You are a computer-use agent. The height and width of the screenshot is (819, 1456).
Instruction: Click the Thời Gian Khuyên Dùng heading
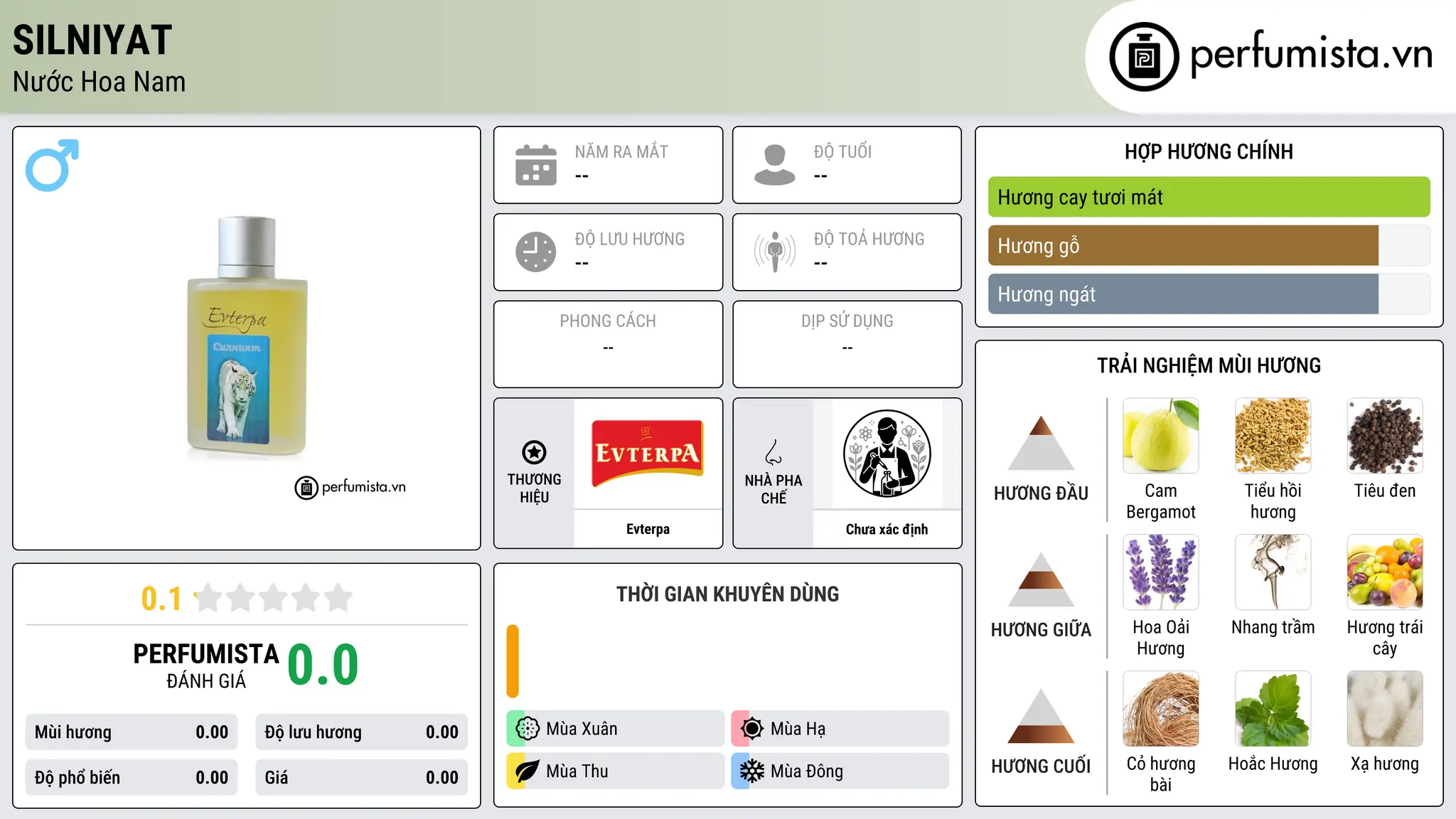727,594
